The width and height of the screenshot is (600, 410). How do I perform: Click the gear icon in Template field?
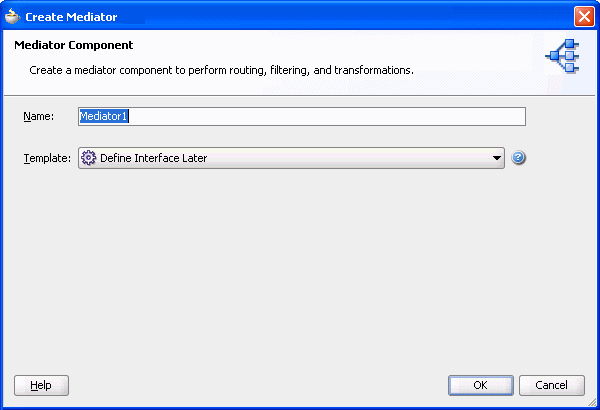(88, 158)
